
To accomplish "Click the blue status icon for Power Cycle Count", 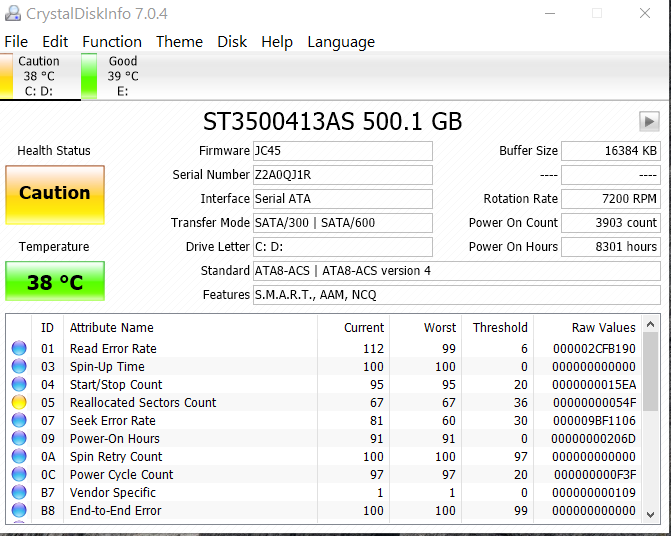I will coord(19,475).
